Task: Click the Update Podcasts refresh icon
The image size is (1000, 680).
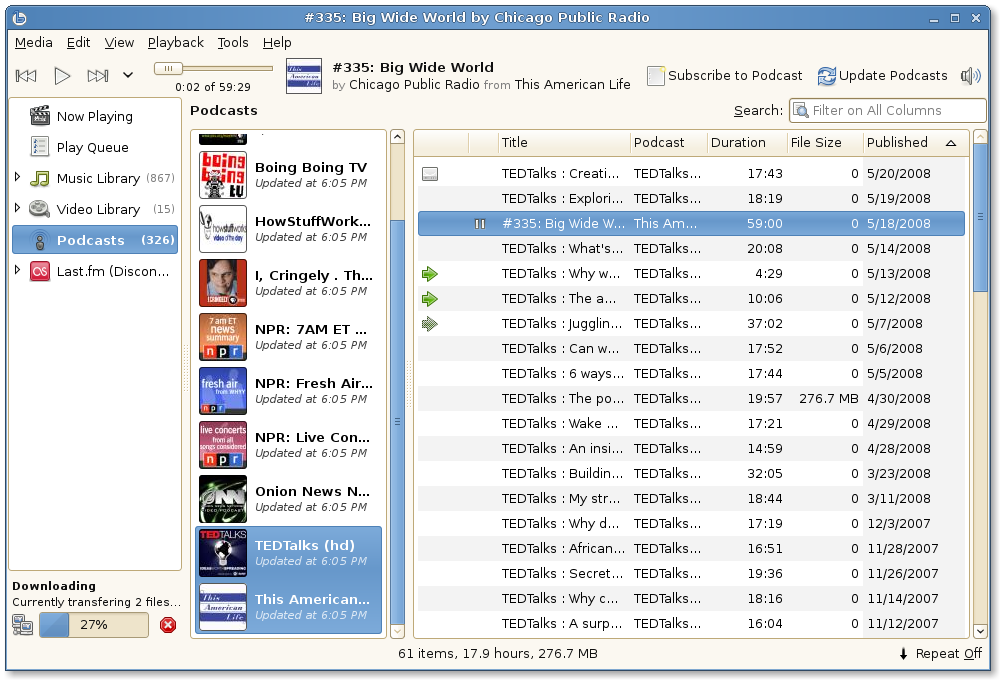Action: [827, 76]
